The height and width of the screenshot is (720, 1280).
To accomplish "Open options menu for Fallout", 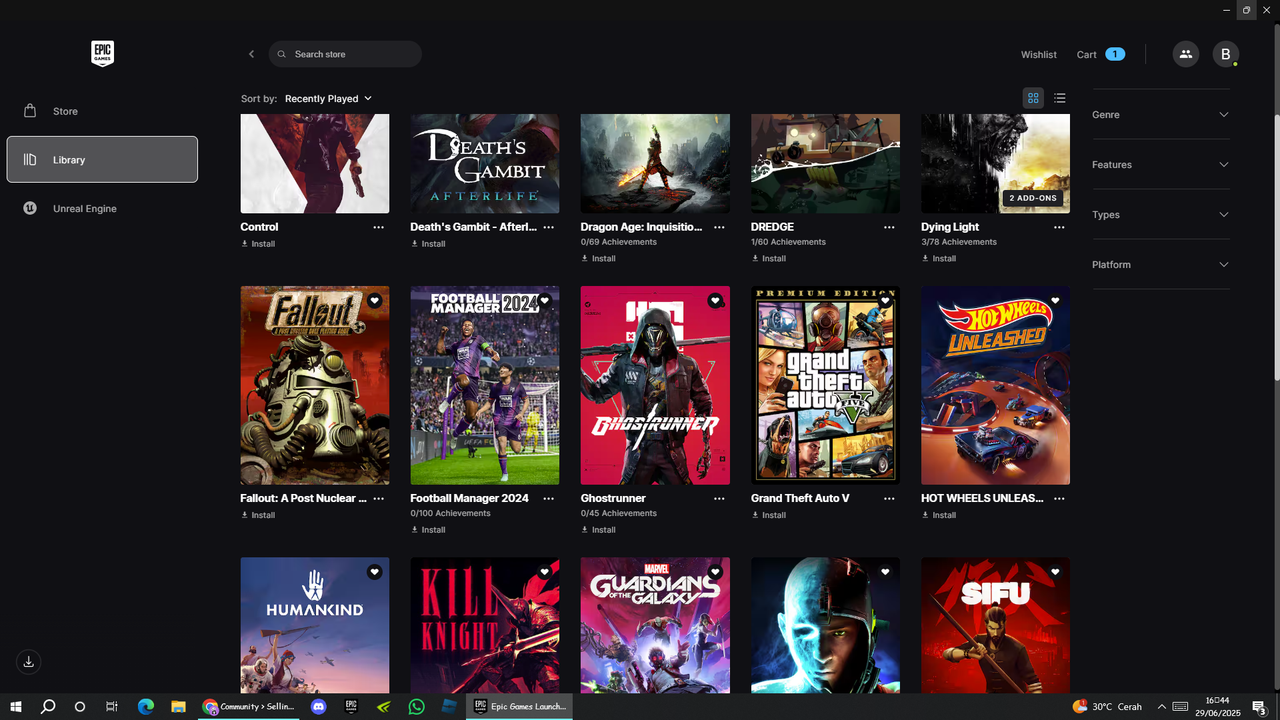I will 378,498.
